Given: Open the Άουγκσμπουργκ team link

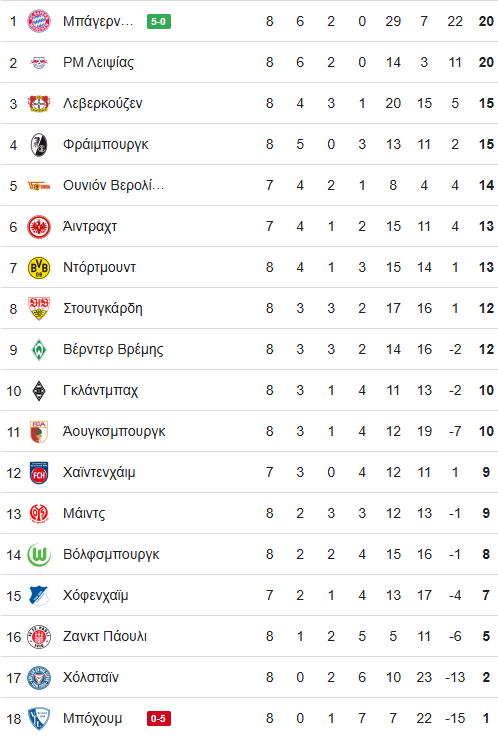Looking at the screenshot, I should 114,432.
